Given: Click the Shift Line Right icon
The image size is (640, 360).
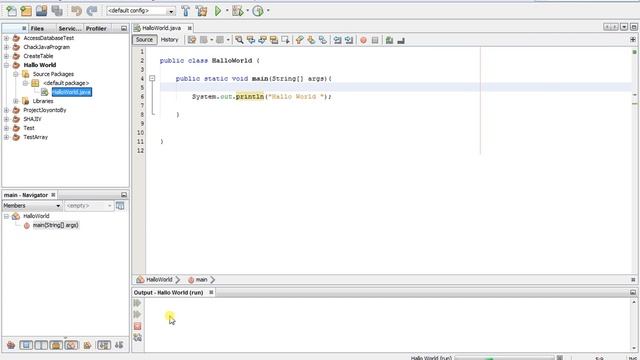Looking at the screenshot, I should (x=349, y=40).
